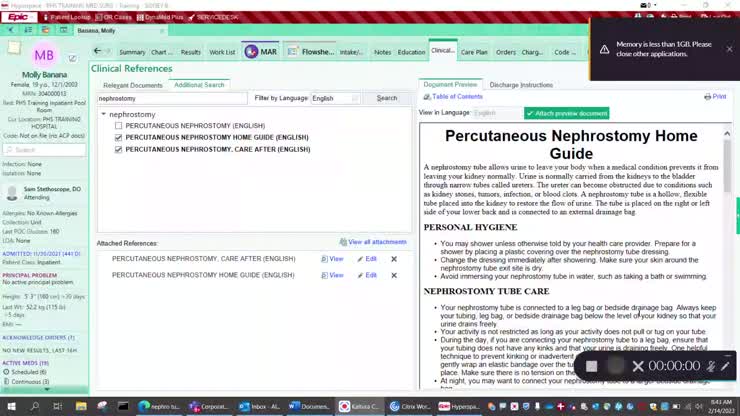Check PERCUTANEOUS NEPHROSTOMY (ENGLISH) checkbox
Screen dimensions: 740x416
coord(118,126)
